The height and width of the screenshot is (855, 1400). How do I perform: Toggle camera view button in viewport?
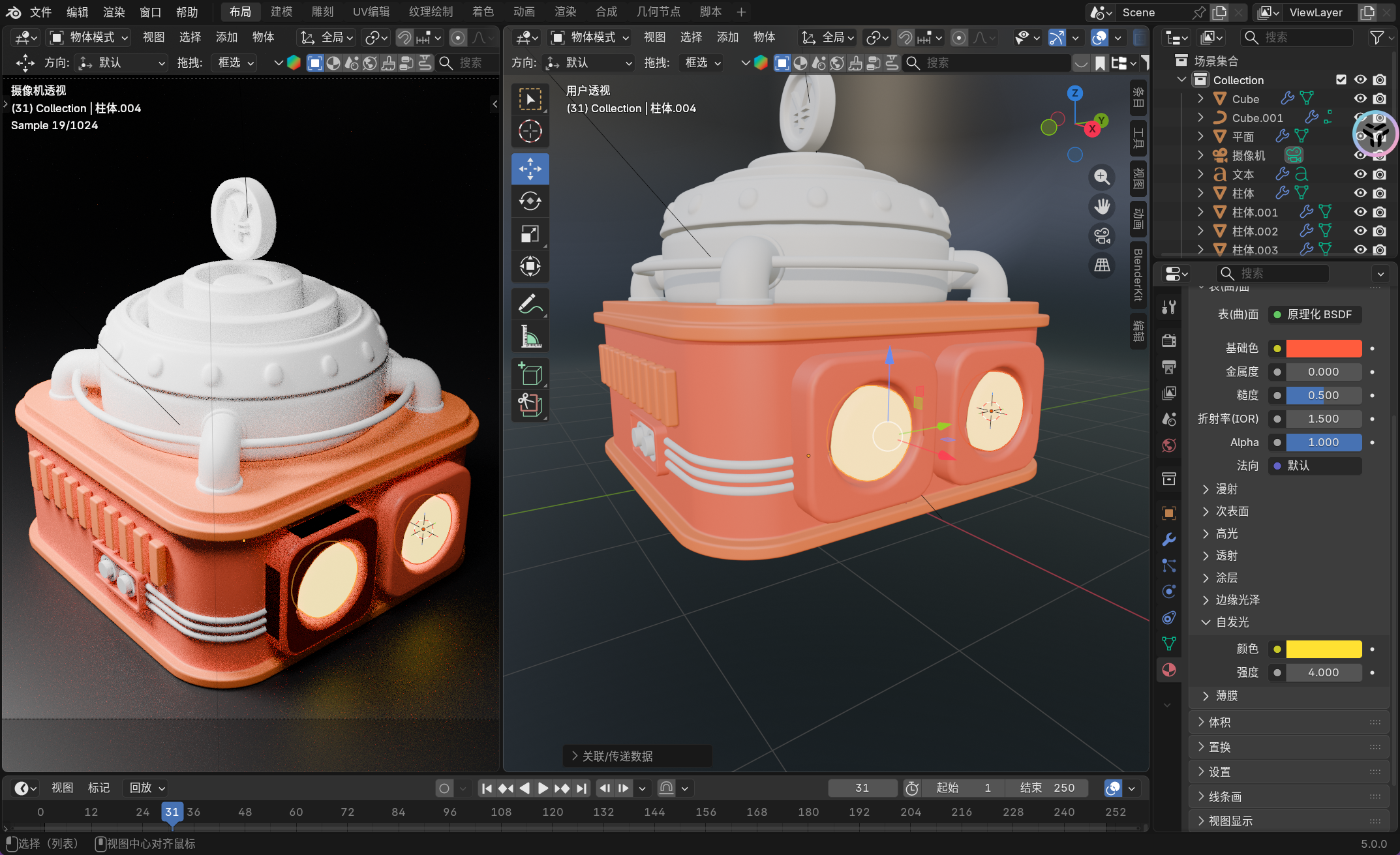[1102, 235]
